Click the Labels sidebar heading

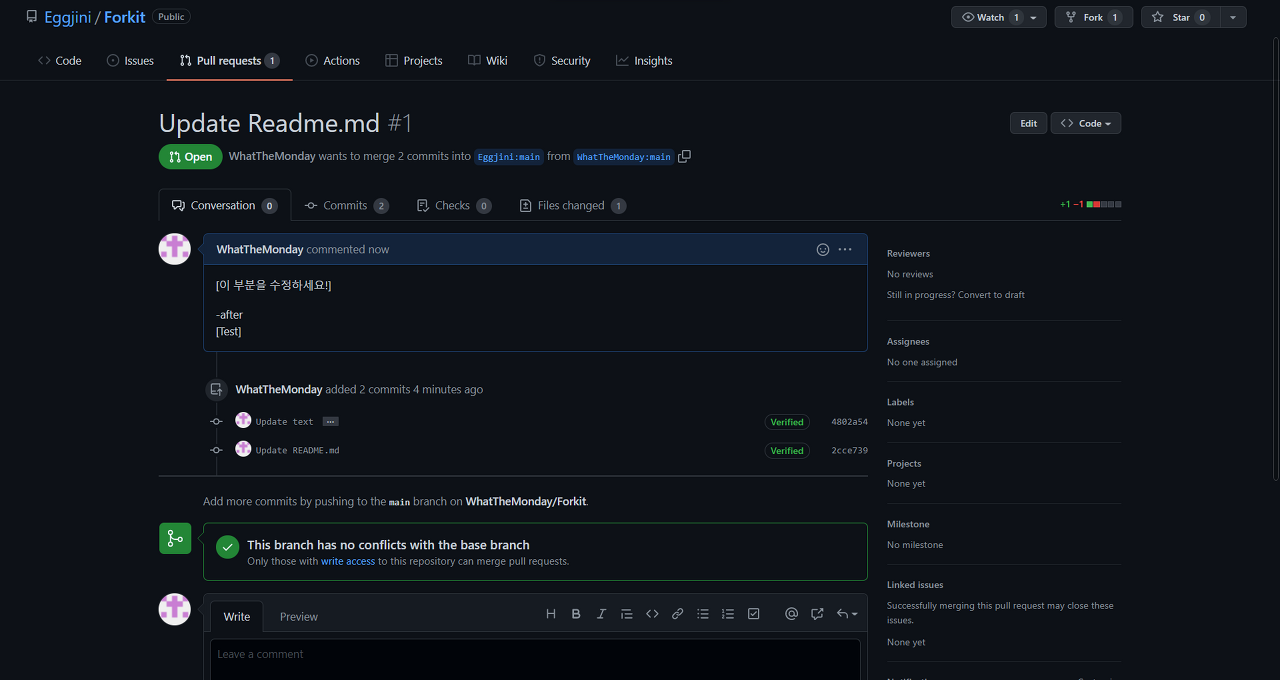[x=900, y=402]
